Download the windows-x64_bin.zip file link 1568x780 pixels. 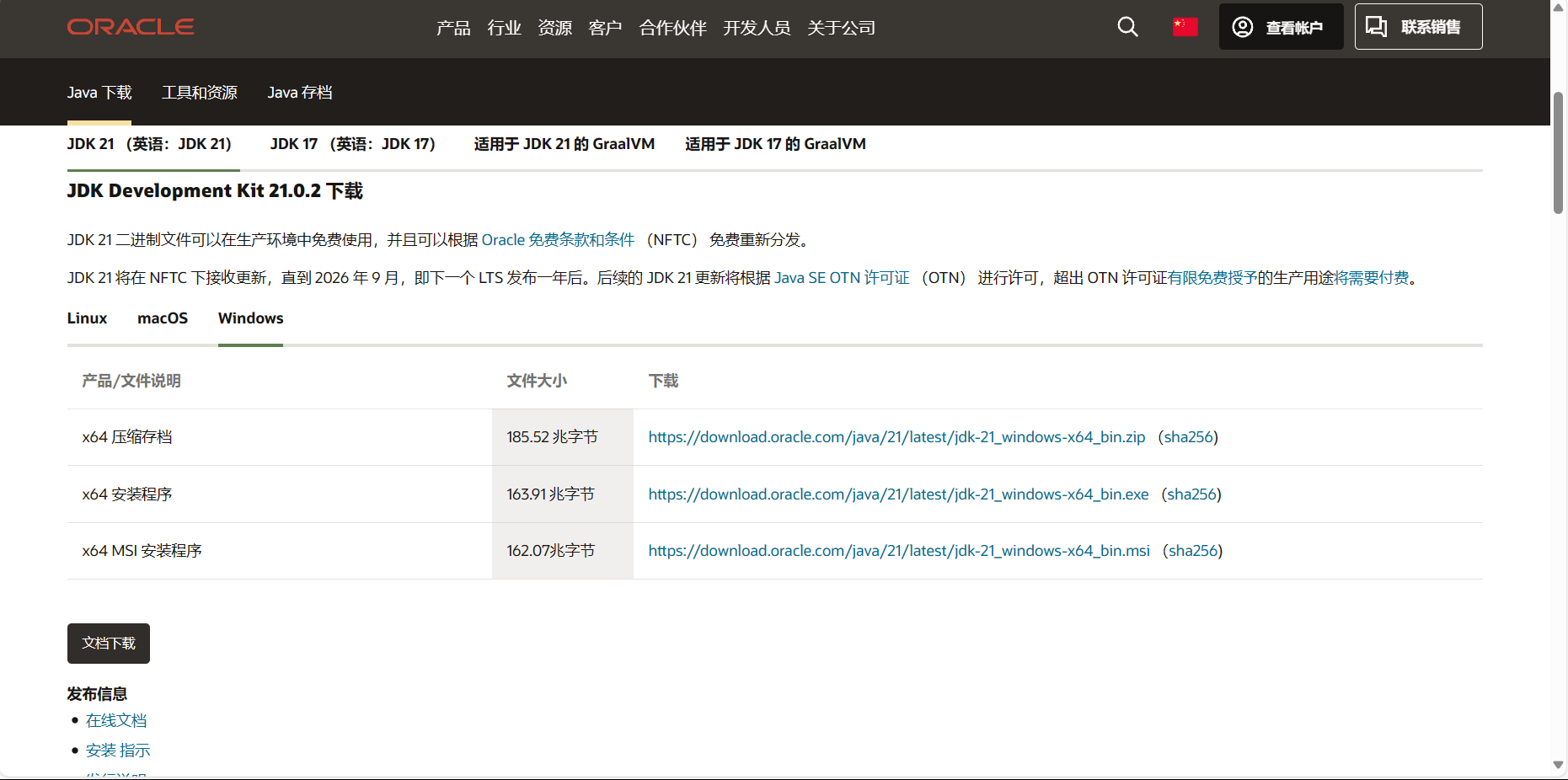(x=896, y=437)
